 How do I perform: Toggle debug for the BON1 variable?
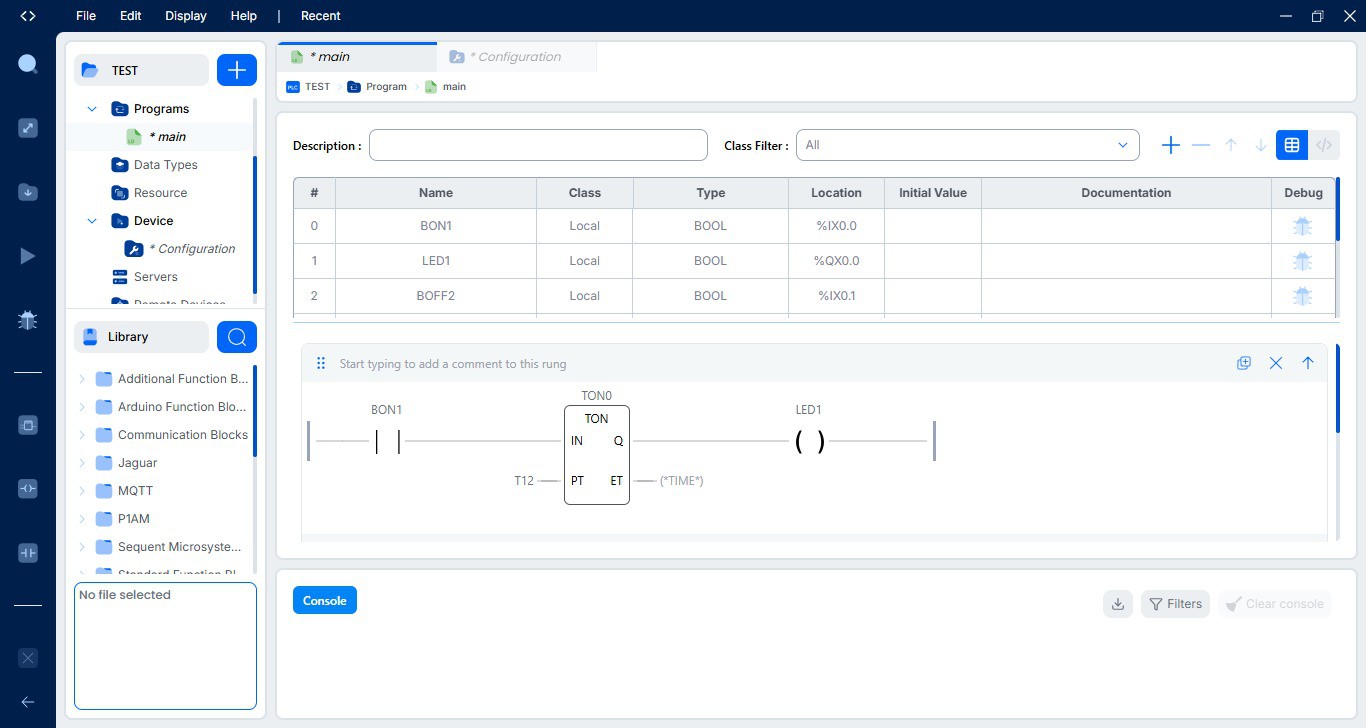tap(1302, 226)
